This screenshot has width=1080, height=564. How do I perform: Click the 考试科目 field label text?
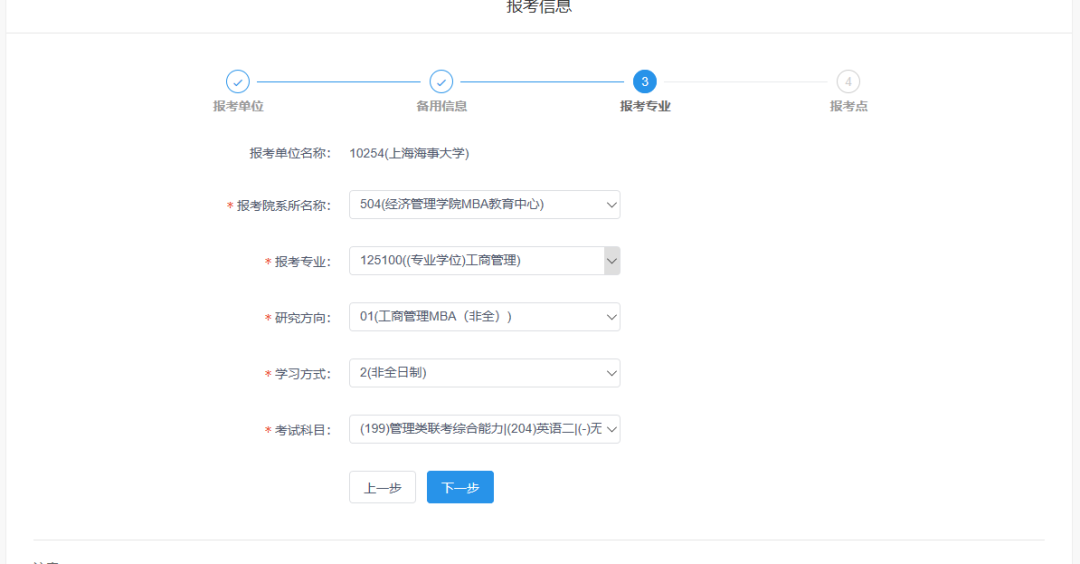(302, 430)
